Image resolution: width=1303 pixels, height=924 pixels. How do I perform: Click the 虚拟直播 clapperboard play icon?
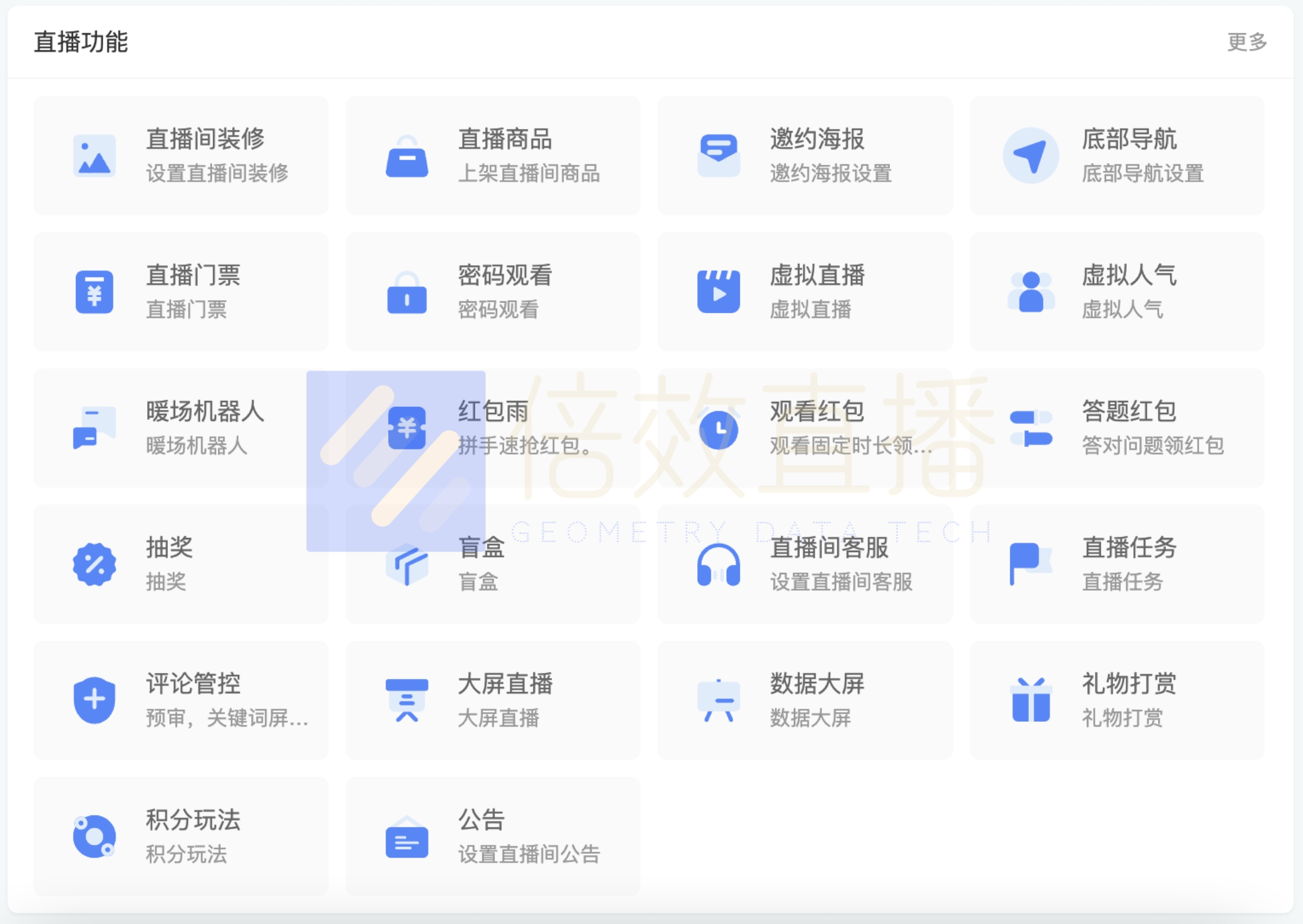719,291
